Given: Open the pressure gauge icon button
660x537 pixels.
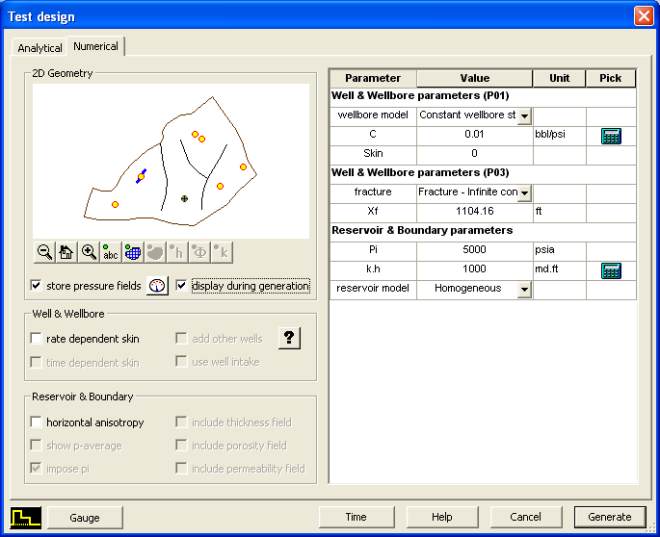Looking at the screenshot, I should [x=158, y=286].
